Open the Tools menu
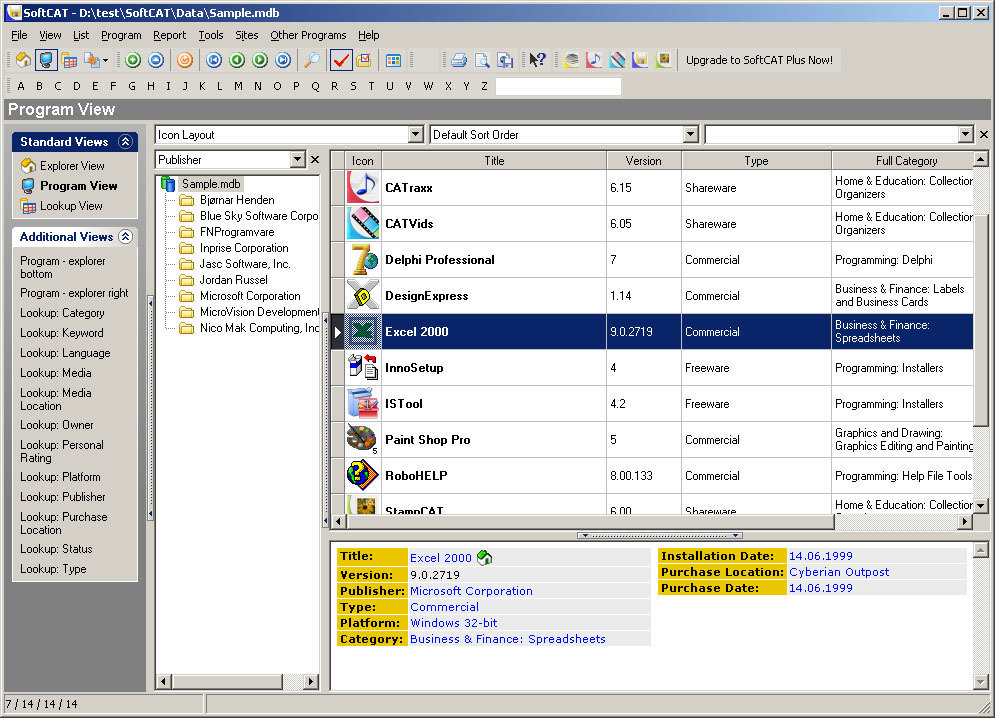This screenshot has height=718, width=995. coord(211,35)
